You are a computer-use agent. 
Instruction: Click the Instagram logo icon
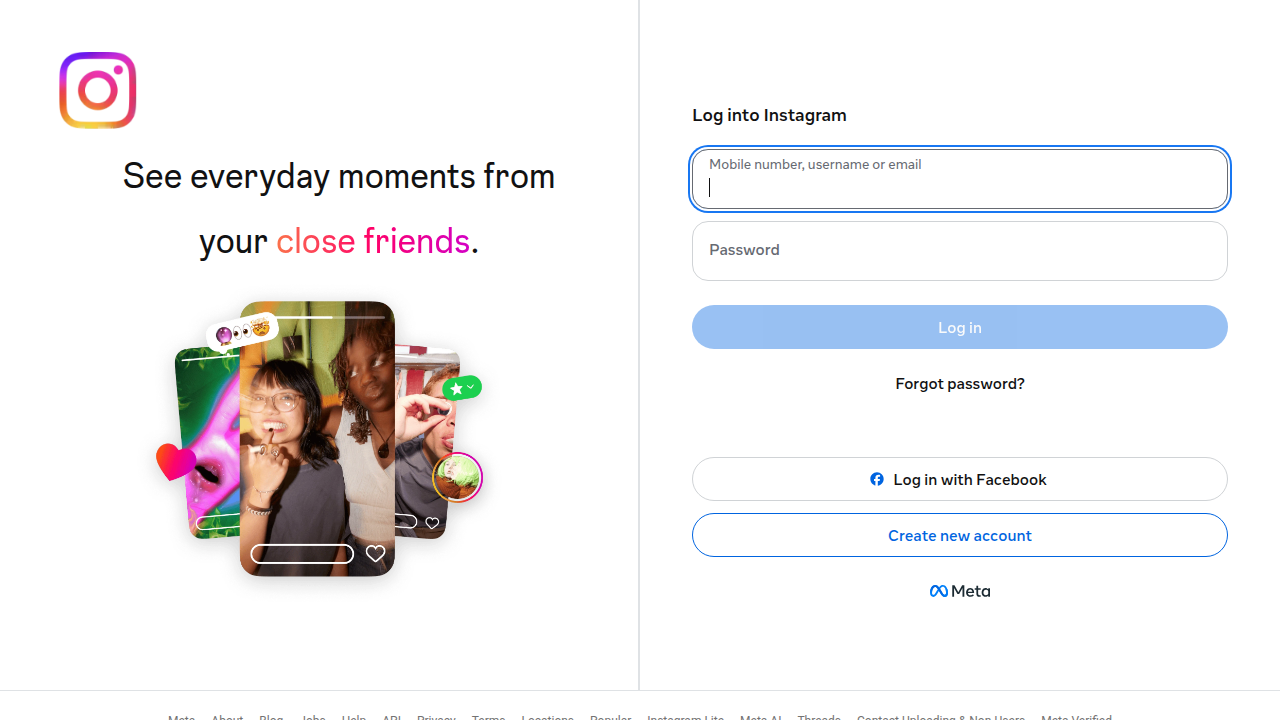97,90
